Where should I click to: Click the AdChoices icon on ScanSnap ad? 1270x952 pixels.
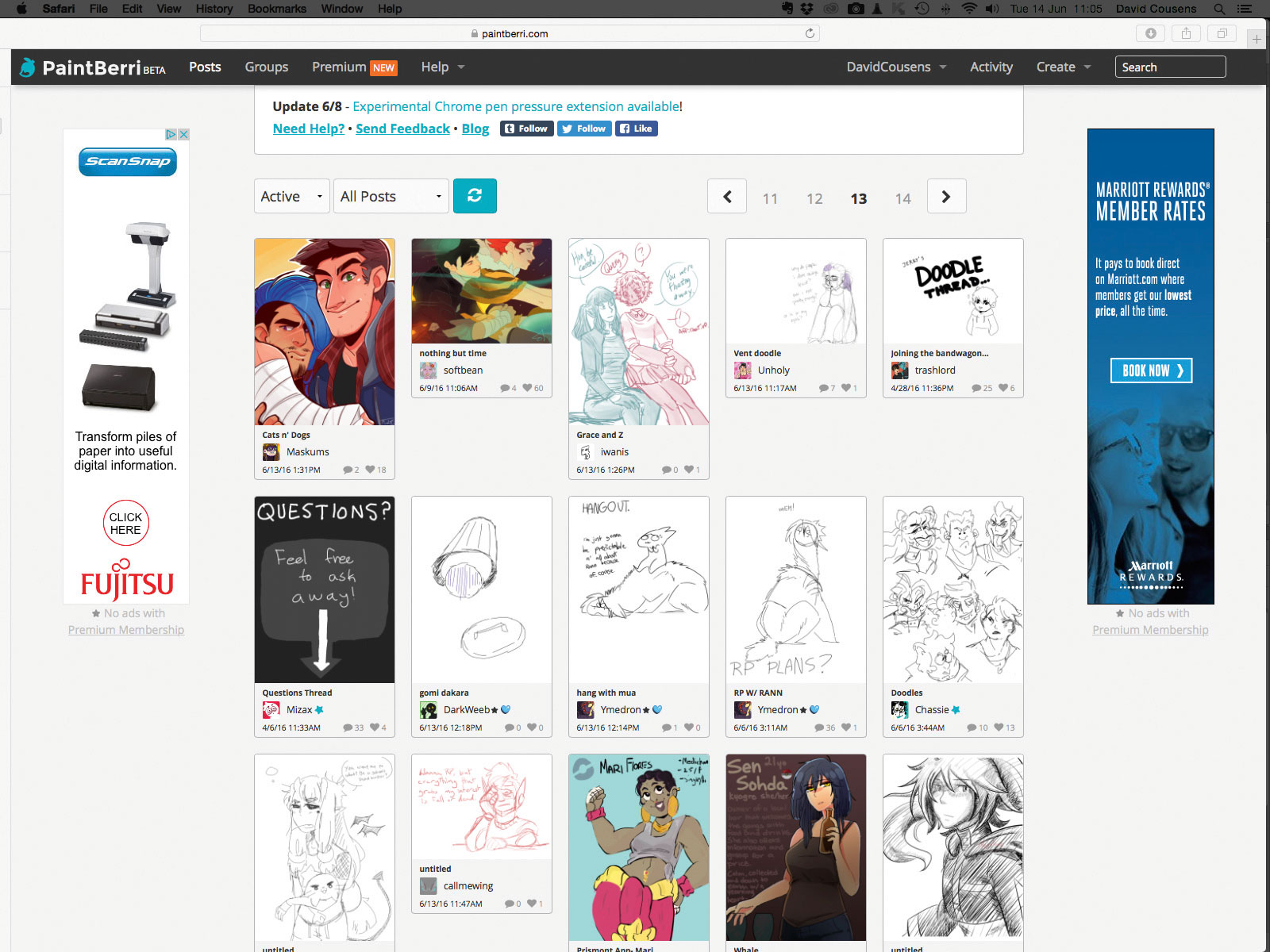pyautogui.click(x=171, y=134)
